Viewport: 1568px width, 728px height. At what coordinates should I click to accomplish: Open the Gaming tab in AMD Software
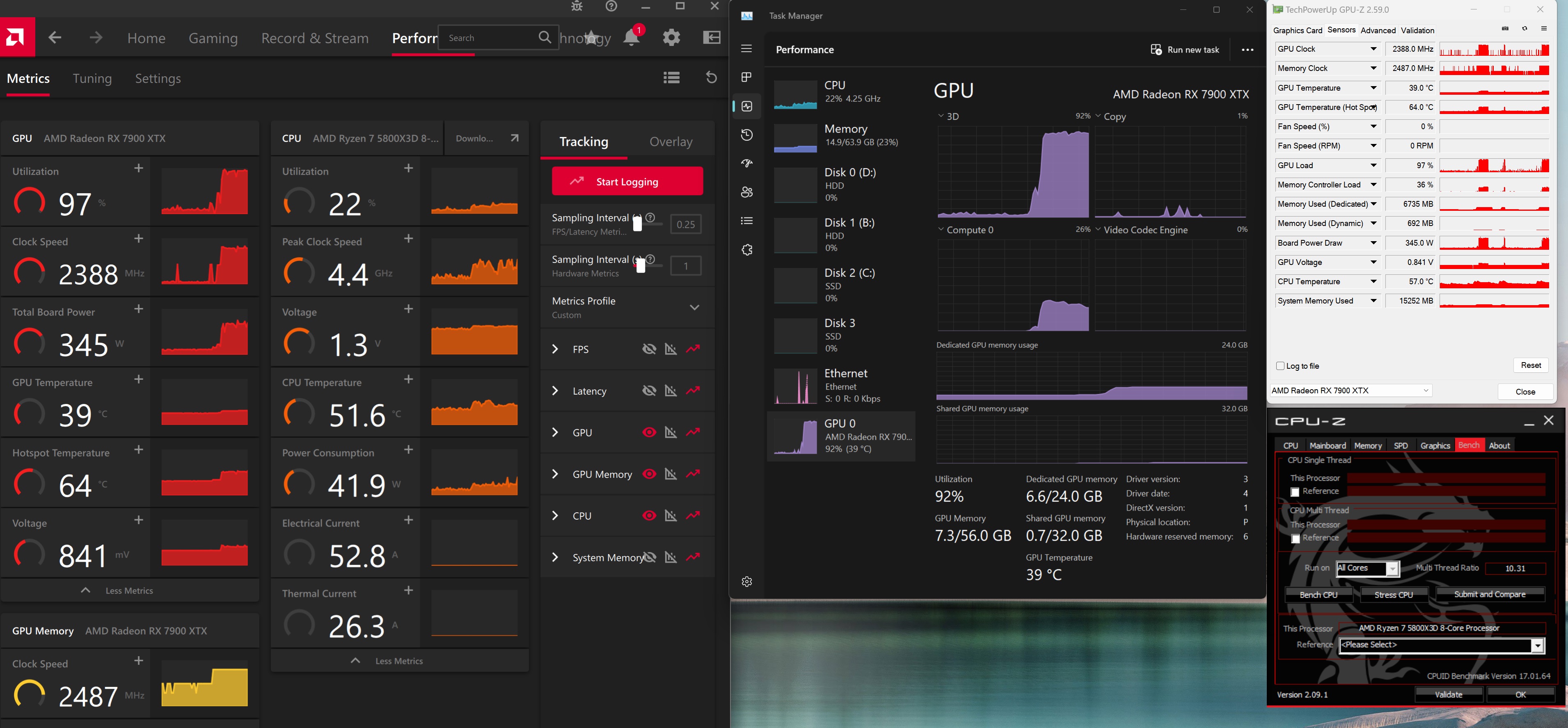click(x=213, y=38)
